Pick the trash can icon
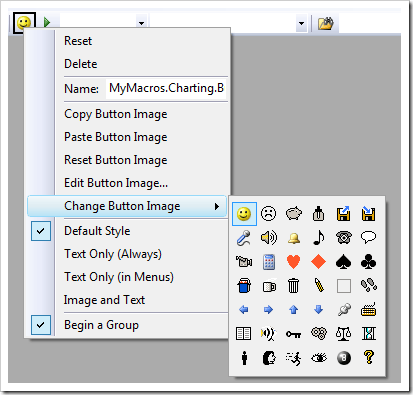The width and height of the screenshot is (413, 395). click(294, 286)
